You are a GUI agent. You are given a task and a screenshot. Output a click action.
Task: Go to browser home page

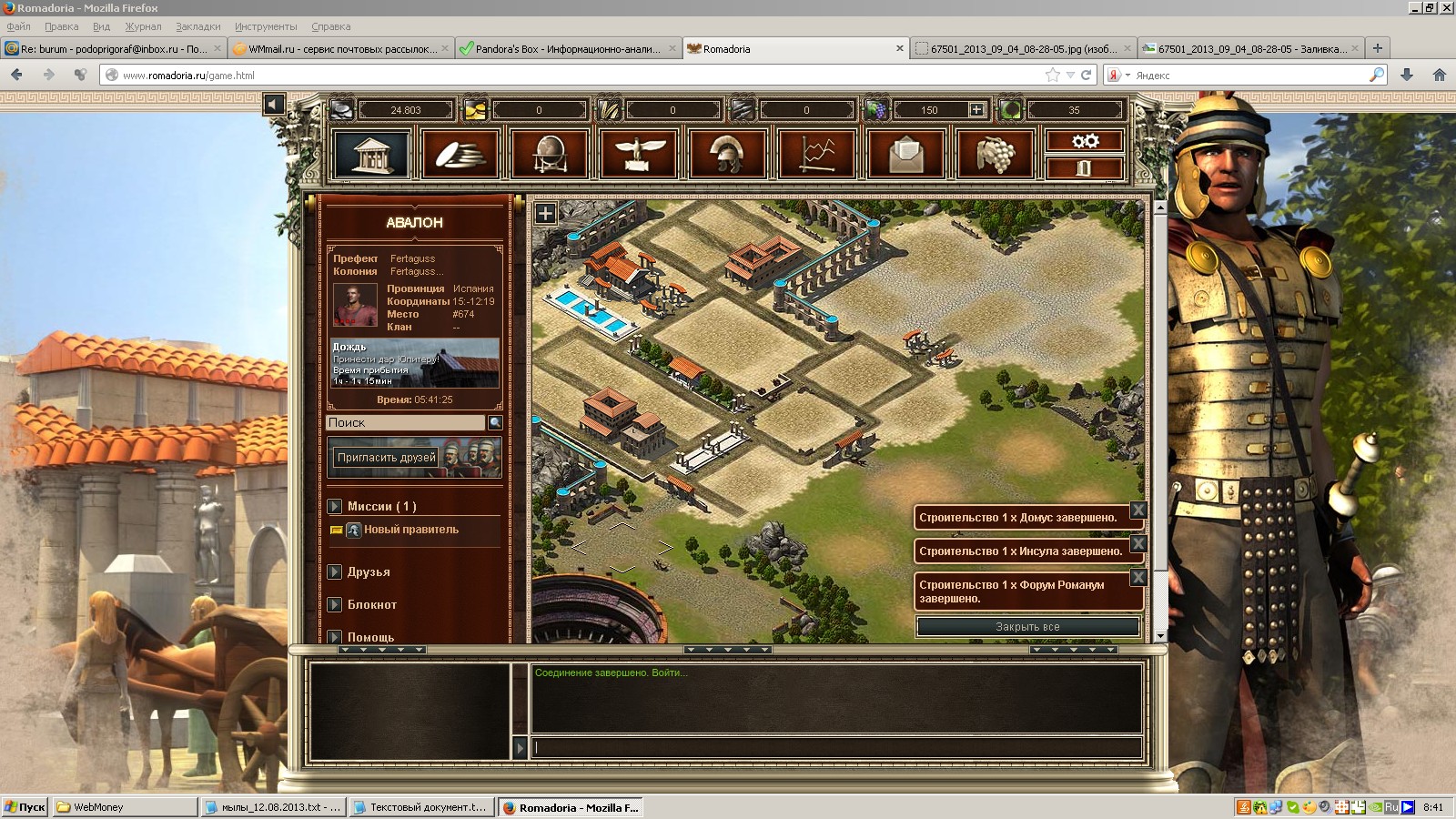click(1440, 75)
